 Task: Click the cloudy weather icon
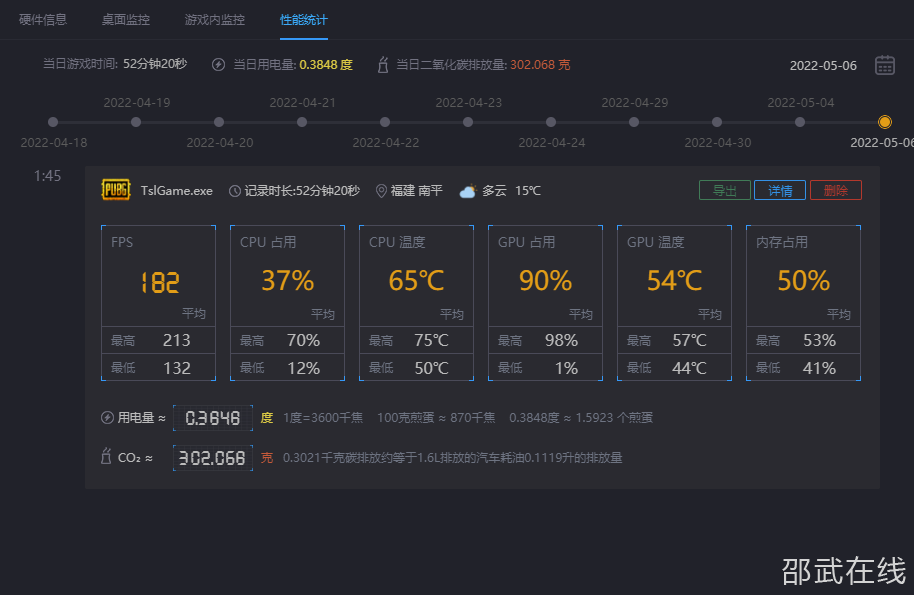[467, 191]
